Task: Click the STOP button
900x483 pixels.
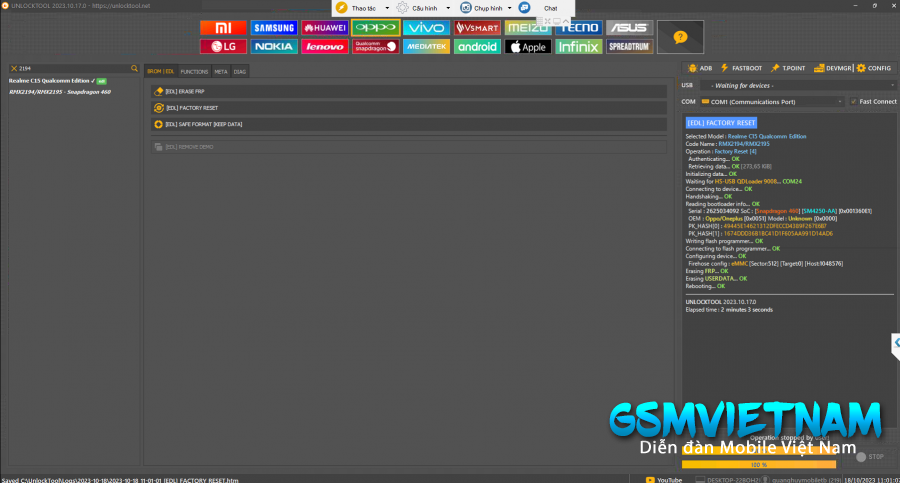Action: pos(870,457)
